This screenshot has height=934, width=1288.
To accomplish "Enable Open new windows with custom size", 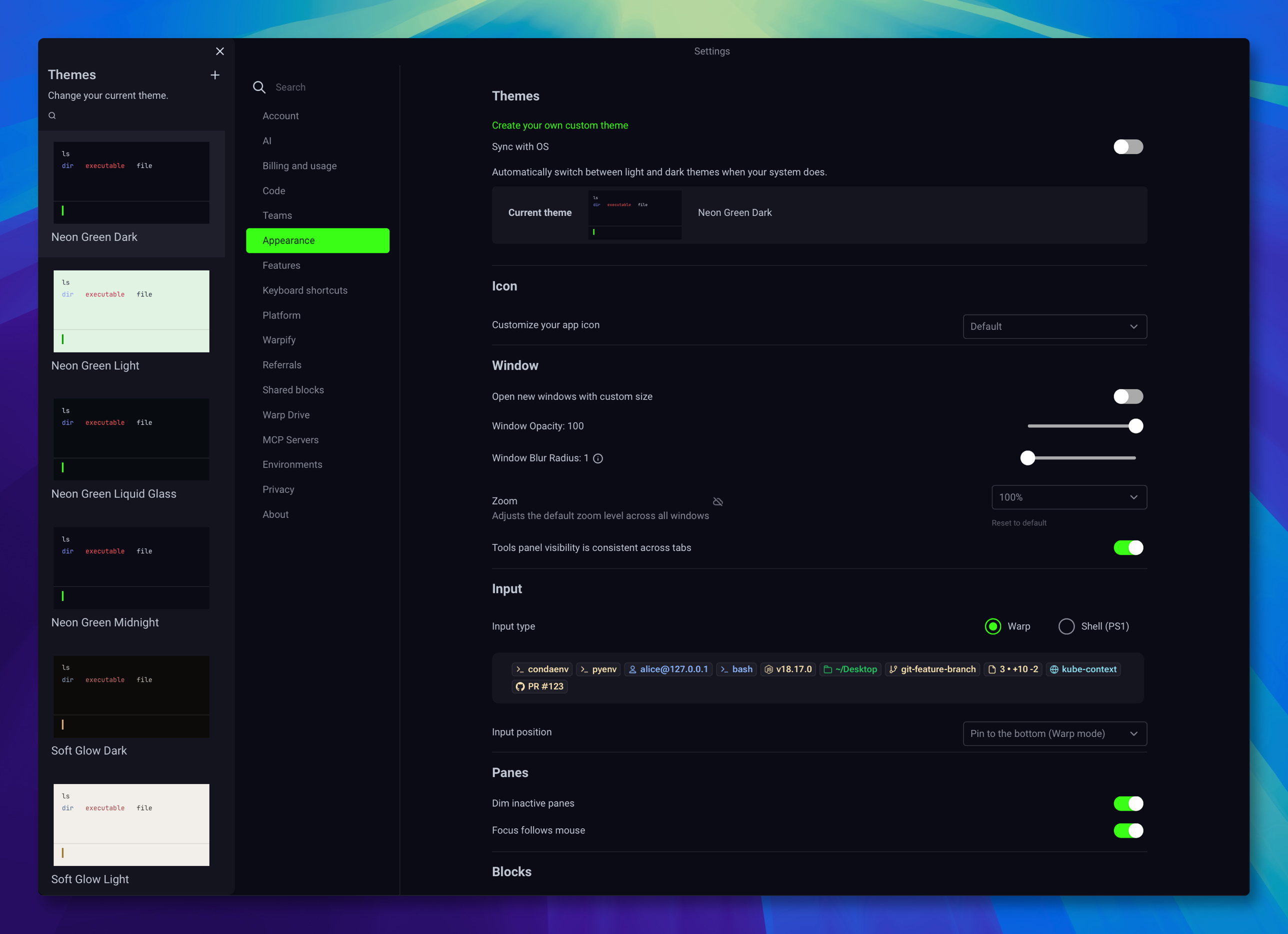I will [1128, 396].
